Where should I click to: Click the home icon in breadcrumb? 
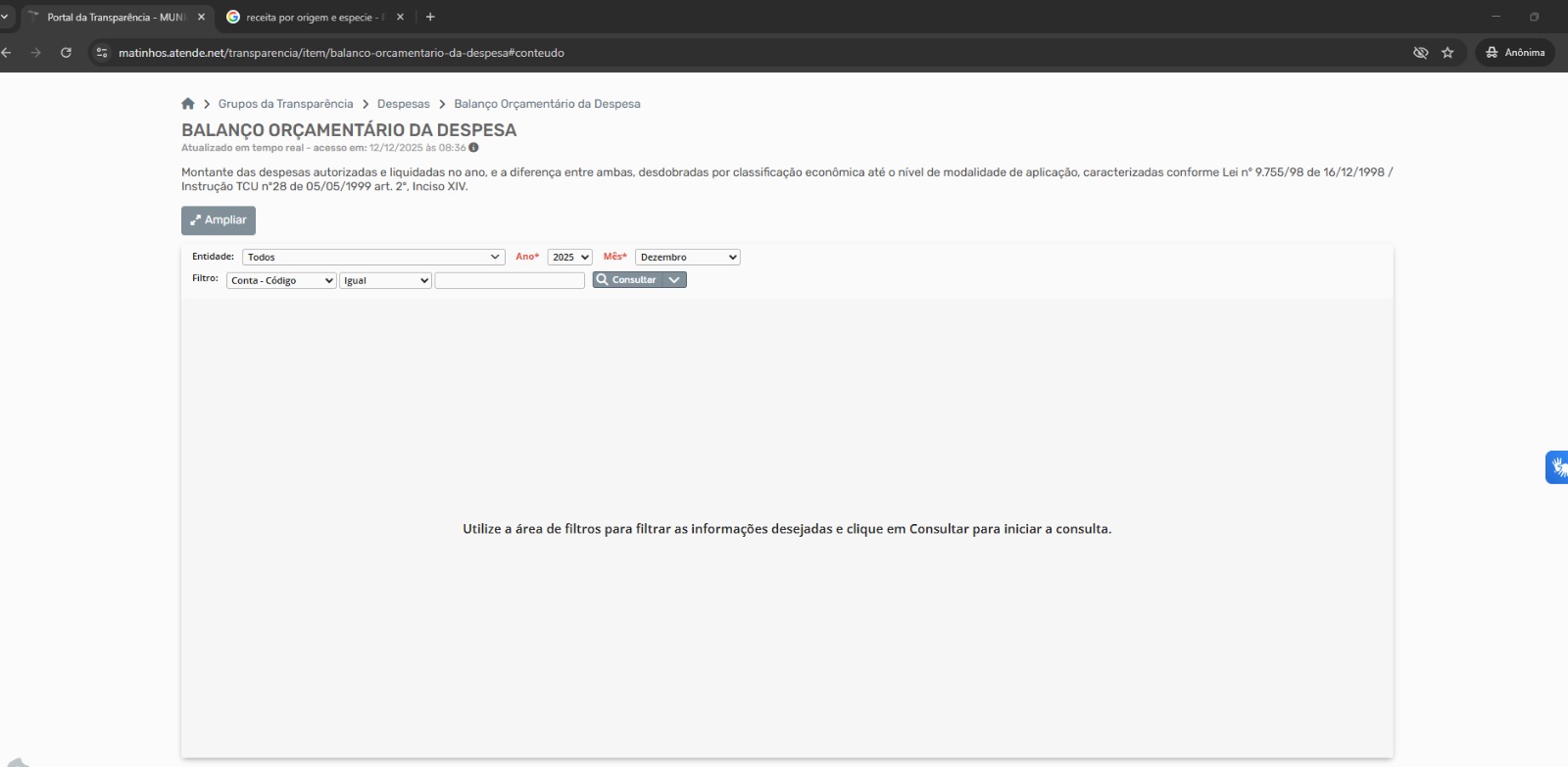click(188, 104)
